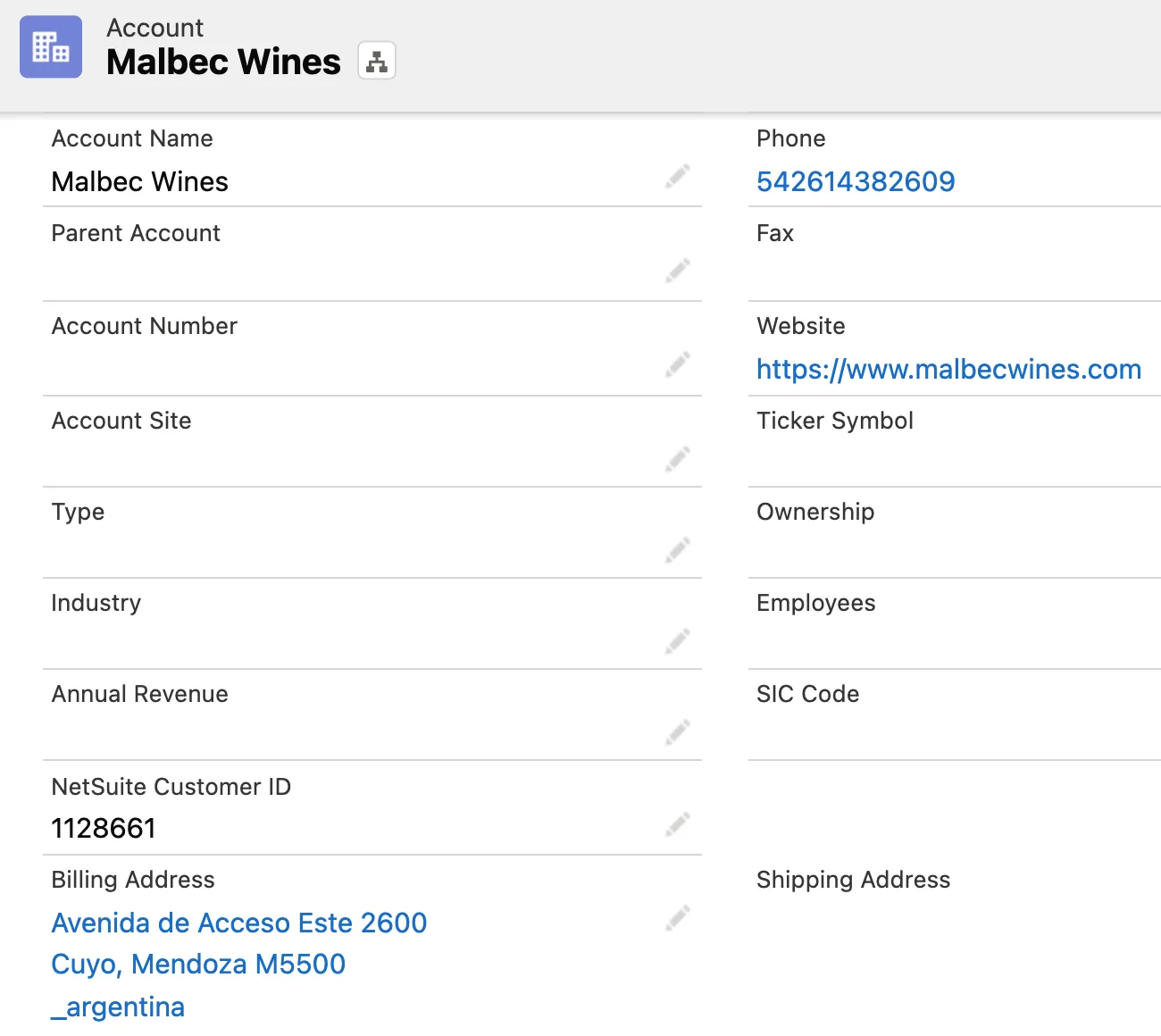1161x1036 pixels.
Task: Open the account hierarchy view
Action: tap(376, 61)
